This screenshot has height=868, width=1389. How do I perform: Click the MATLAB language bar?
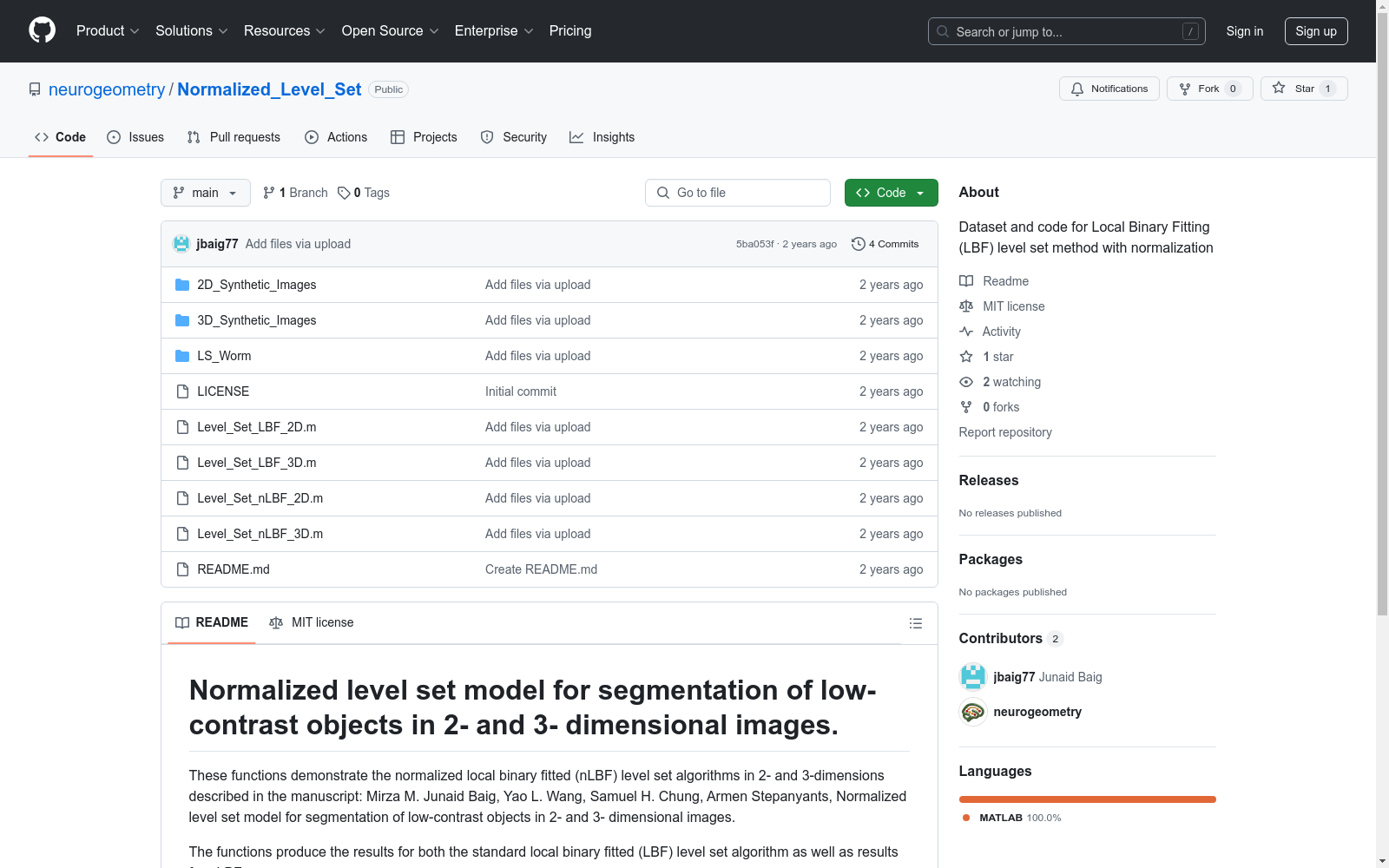pos(1088,799)
